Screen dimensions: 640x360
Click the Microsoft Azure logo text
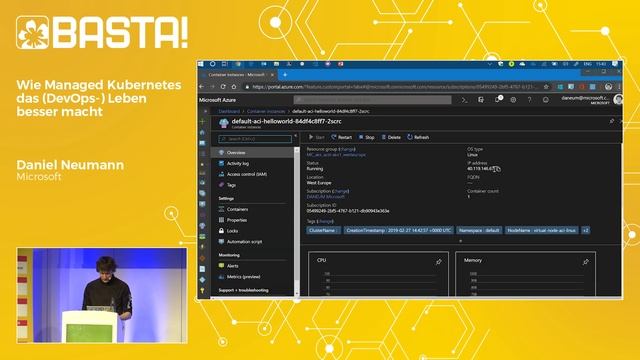[x=217, y=100]
